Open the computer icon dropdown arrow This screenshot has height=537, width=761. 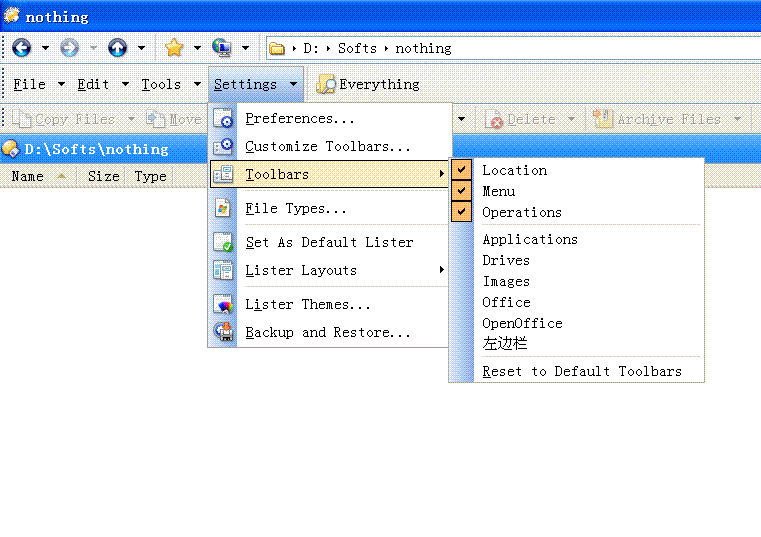coord(246,48)
